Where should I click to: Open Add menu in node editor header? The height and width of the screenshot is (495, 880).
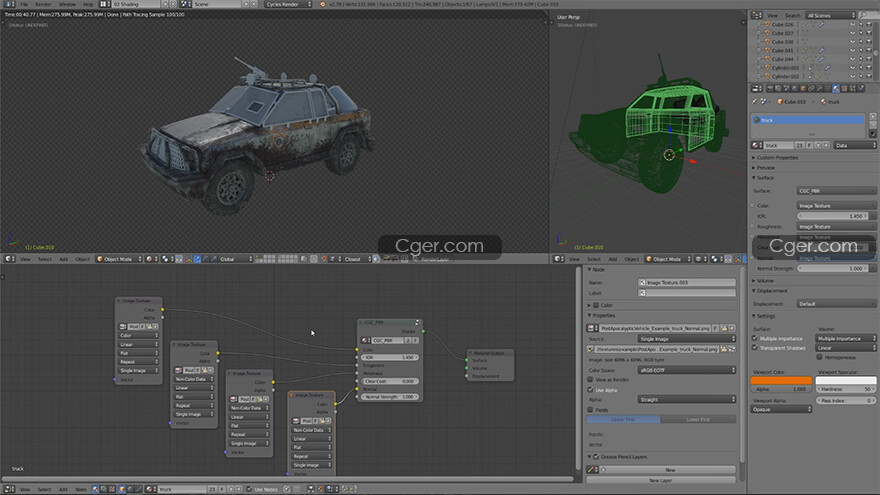[x=63, y=489]
